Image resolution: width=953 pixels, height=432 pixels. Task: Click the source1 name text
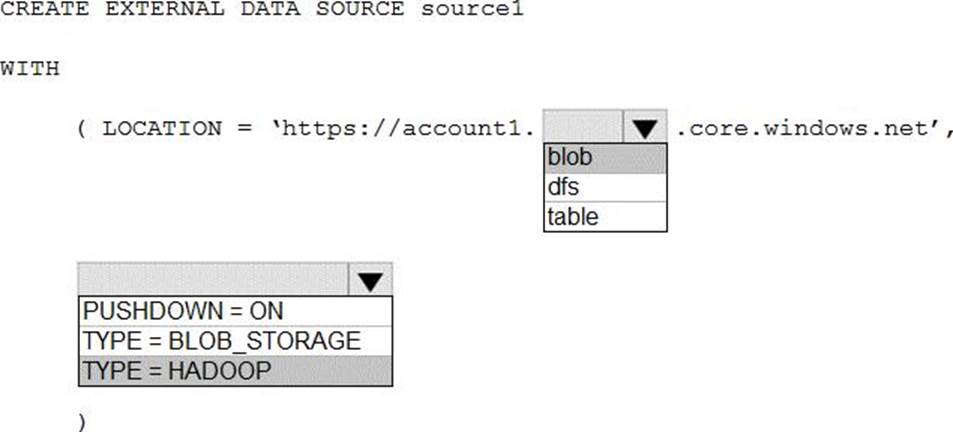(473, 10)
